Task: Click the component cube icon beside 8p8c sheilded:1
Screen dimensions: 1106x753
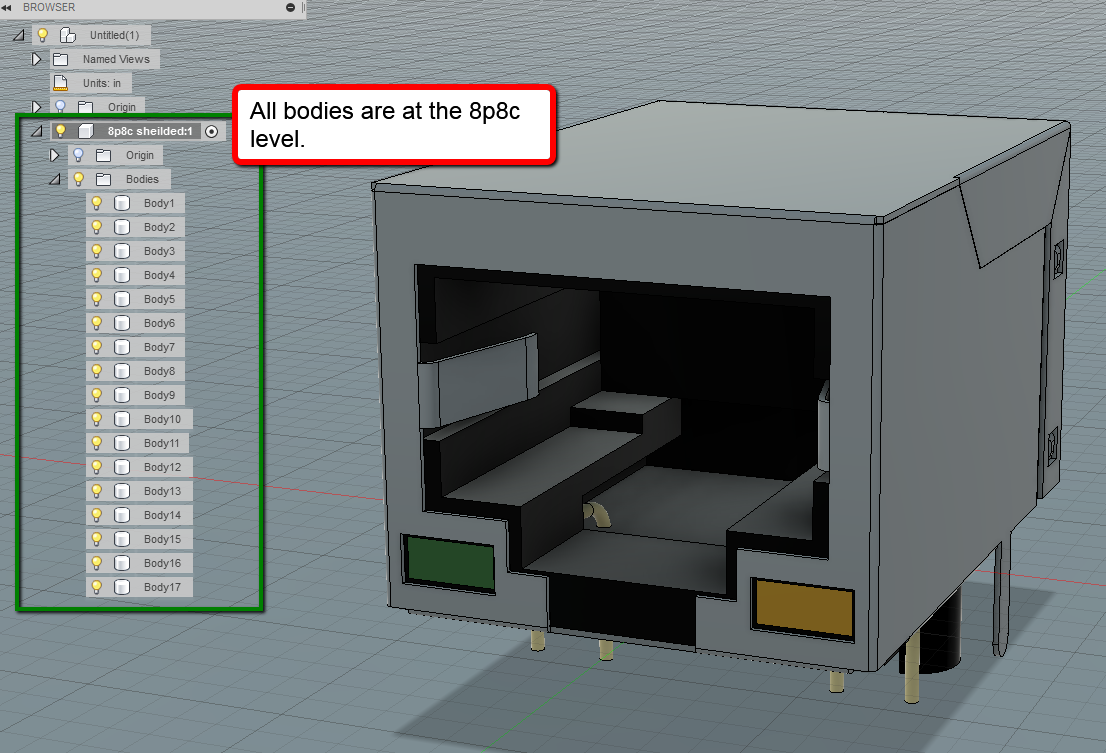Action: [85, 130]
